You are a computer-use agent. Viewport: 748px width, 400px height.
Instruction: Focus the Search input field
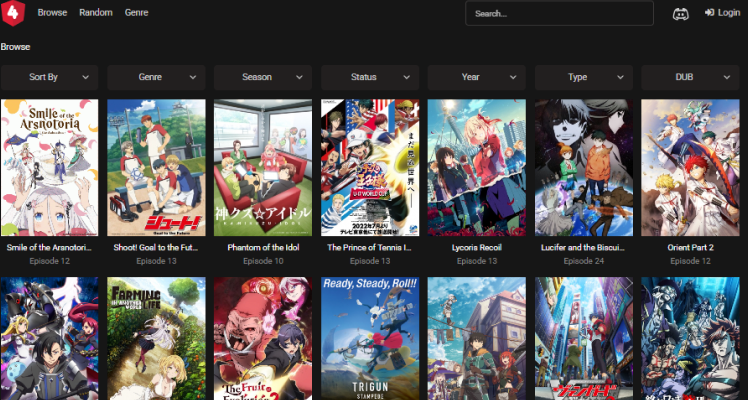pyautogui.click(x=559, y=14)
